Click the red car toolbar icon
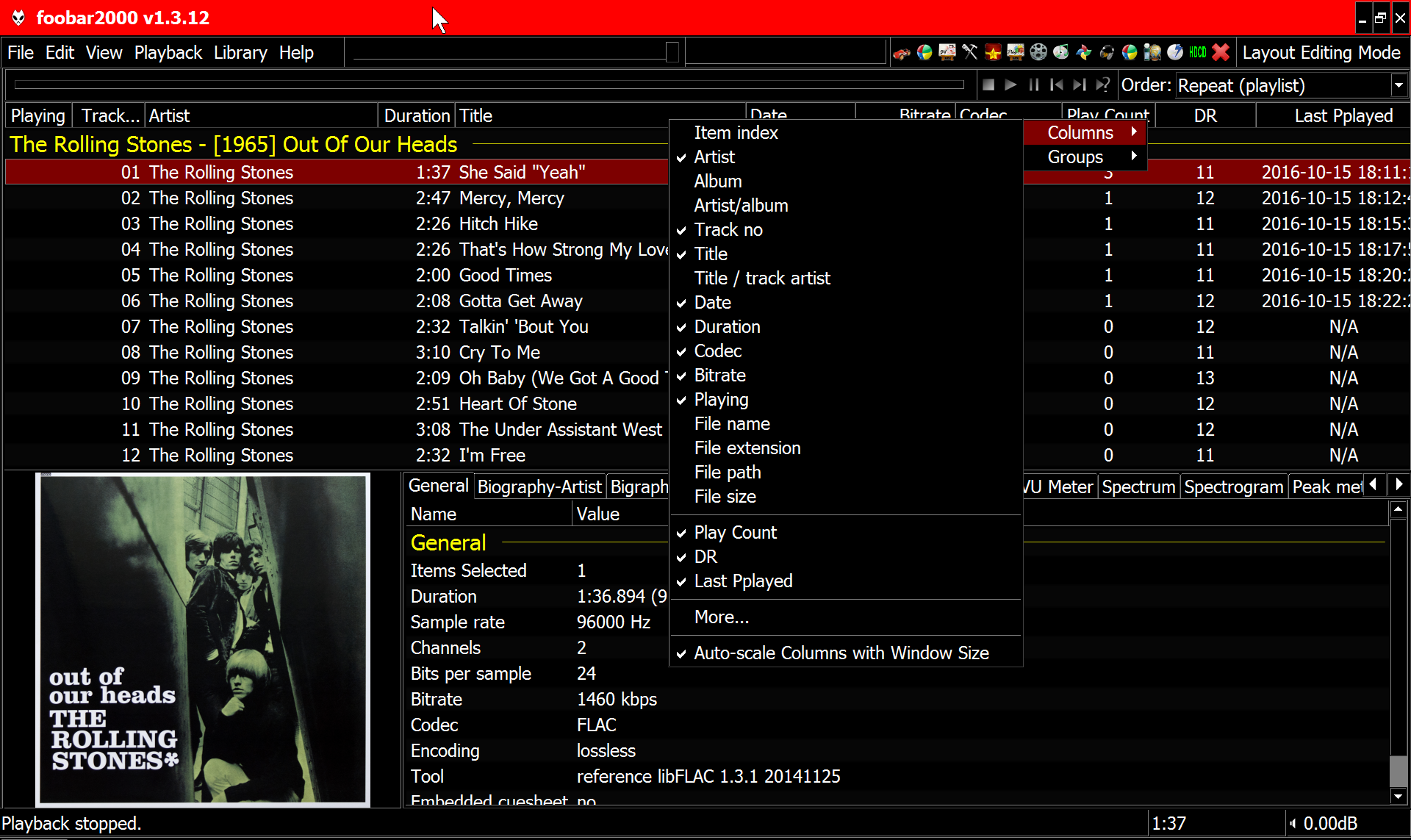 pos(902,52)
